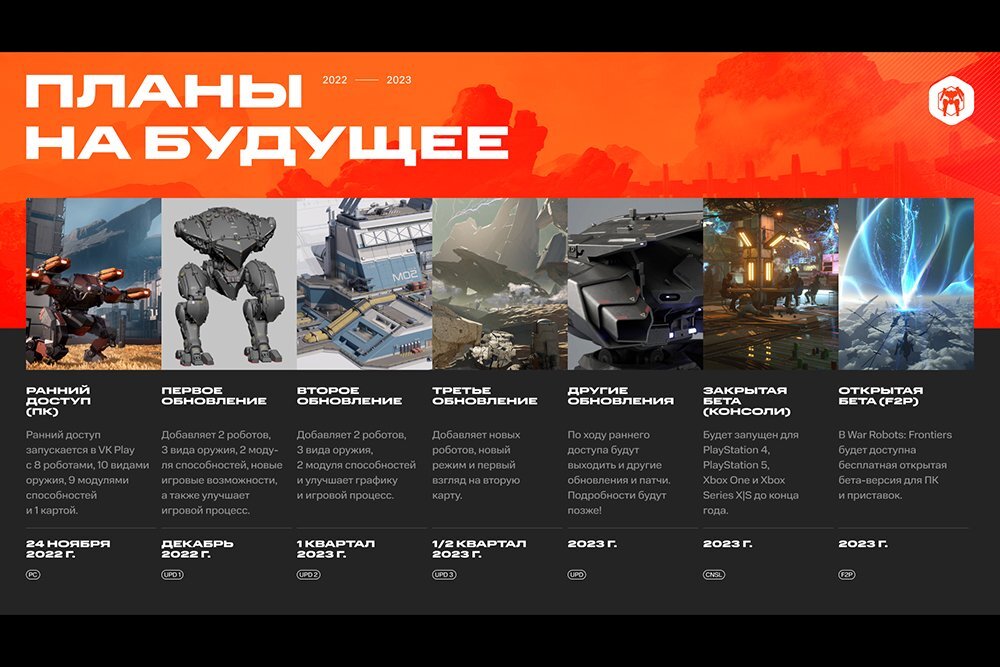Click the 2023 year label in header

click(399, 80)
